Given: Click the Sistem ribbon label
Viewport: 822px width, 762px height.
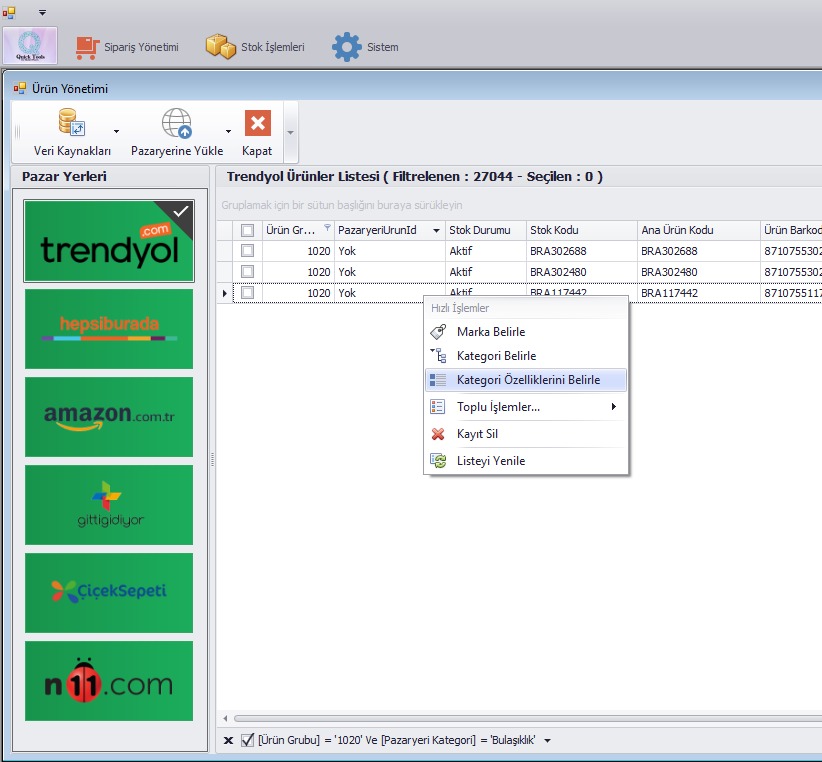Looking at the screenshot, I should 383,47.
